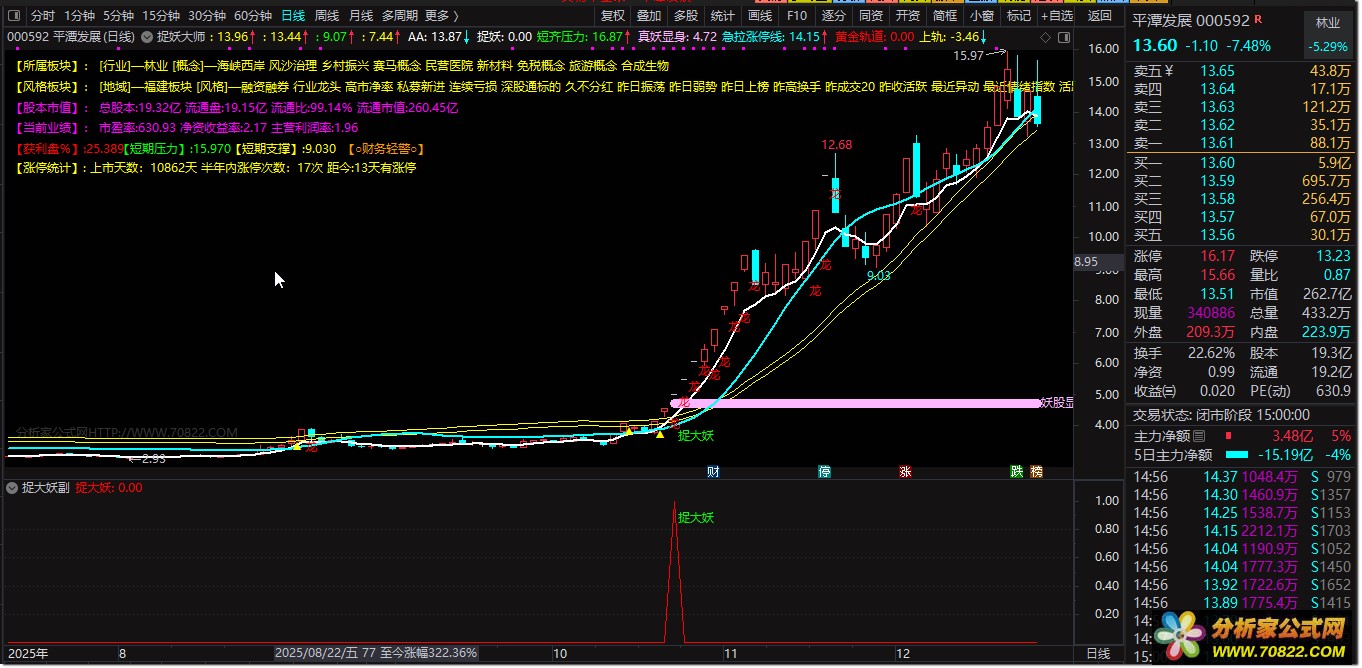Click the 叠加 overlay button
1362x668 pixels.
(x=649, y=16)
